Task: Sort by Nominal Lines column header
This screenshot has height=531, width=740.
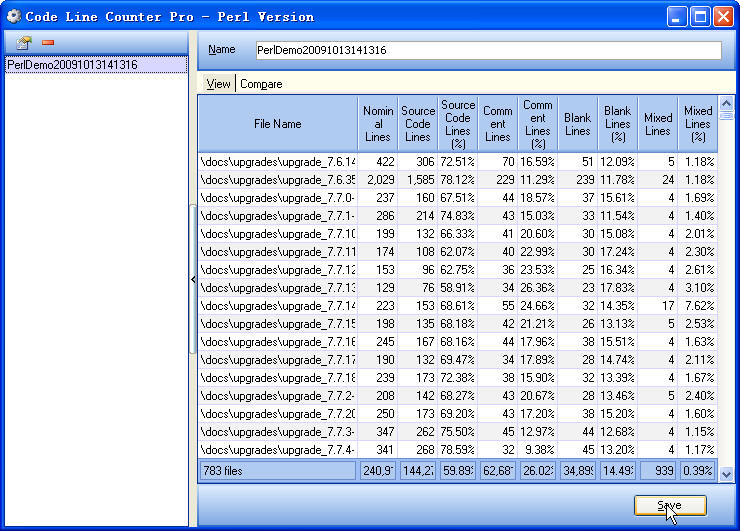Action: 378,124
